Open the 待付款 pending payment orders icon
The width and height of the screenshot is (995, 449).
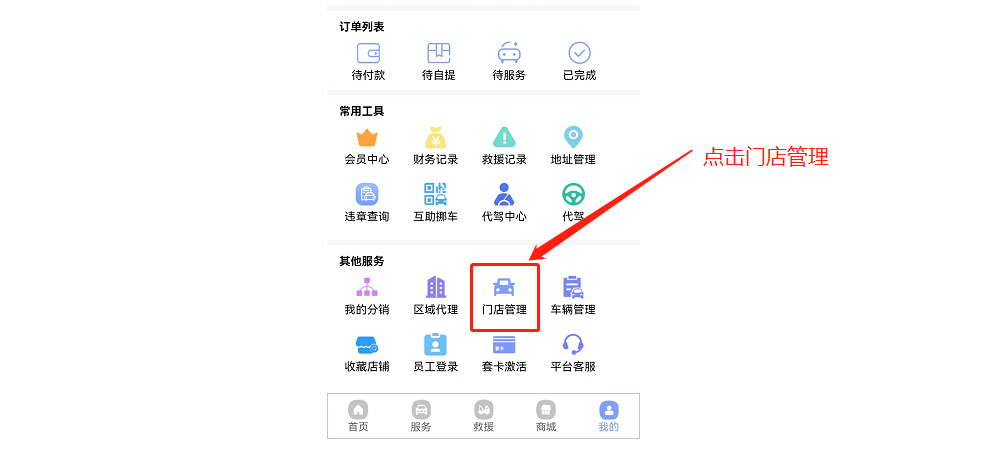tap(368, 53)
